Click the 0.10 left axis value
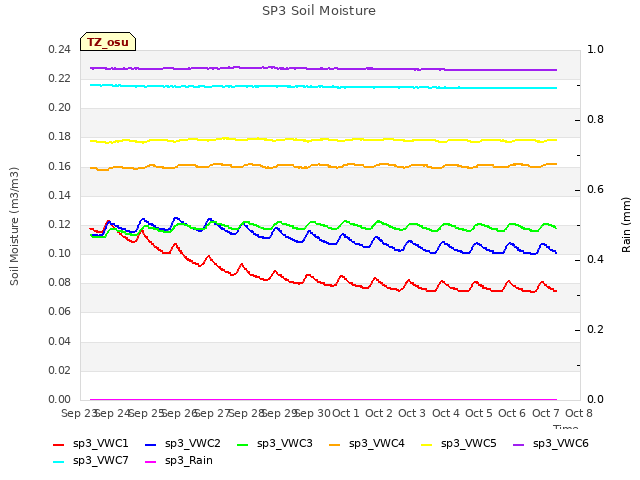 60,254
